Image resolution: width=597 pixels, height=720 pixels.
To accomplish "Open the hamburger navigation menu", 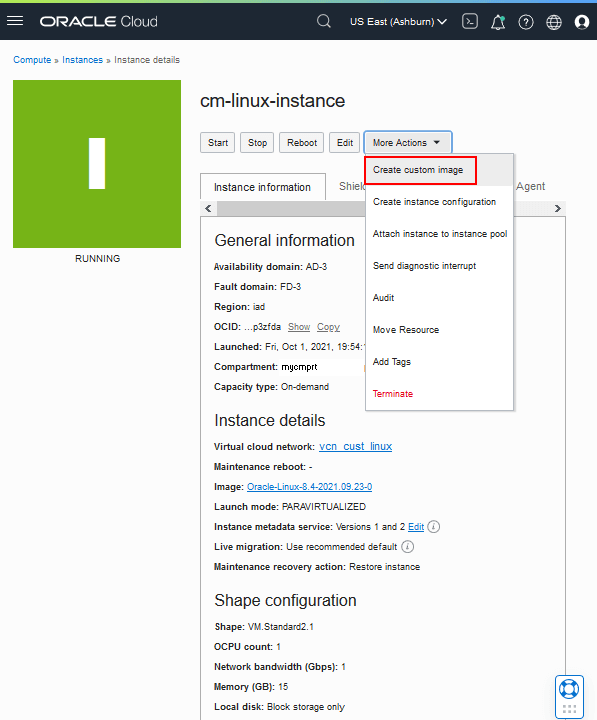I will pyautogui.click(x=15, y=21).
